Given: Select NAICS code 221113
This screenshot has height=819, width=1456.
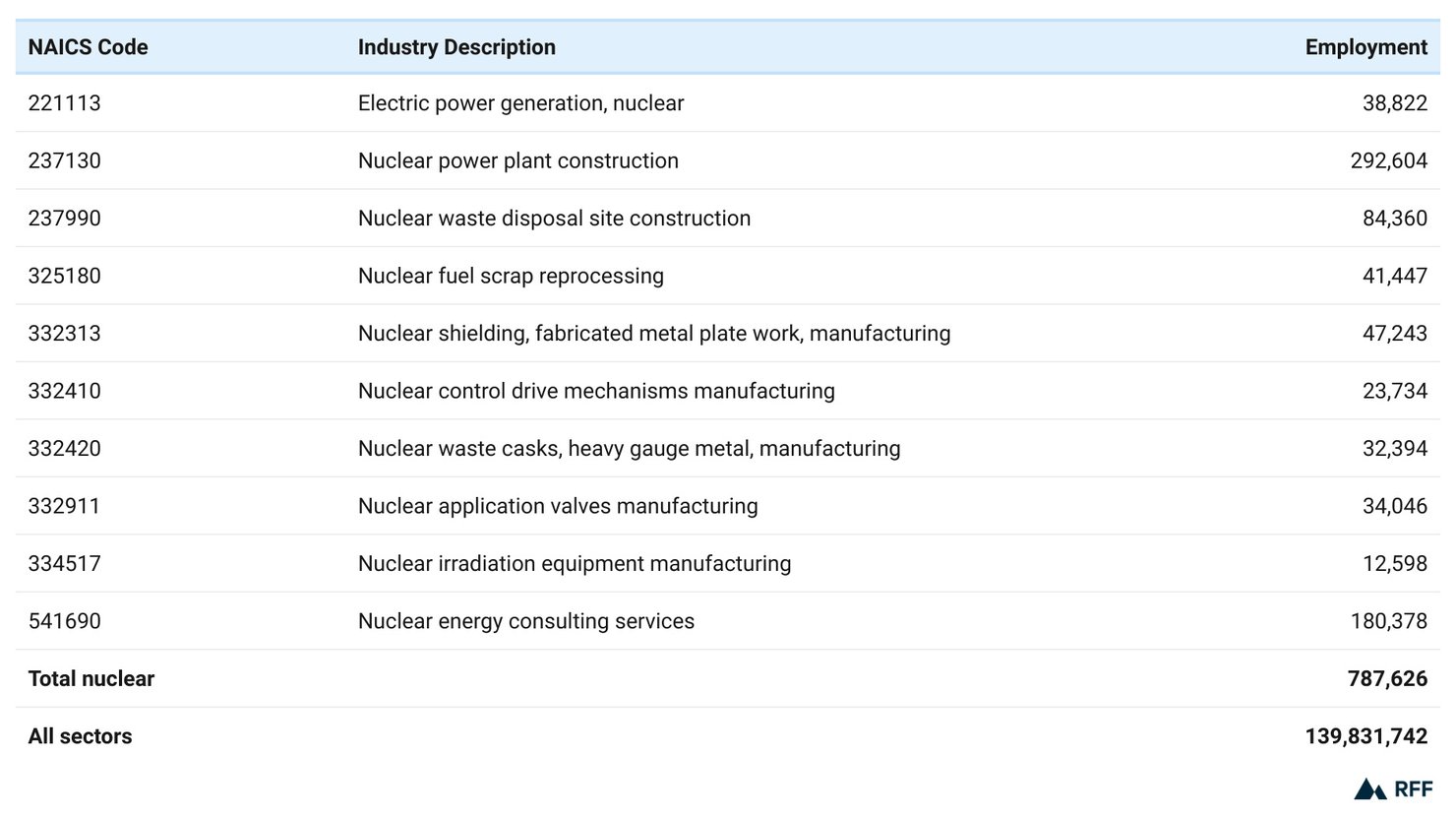Looking at the screenshot, I should (x=64, y=103).
